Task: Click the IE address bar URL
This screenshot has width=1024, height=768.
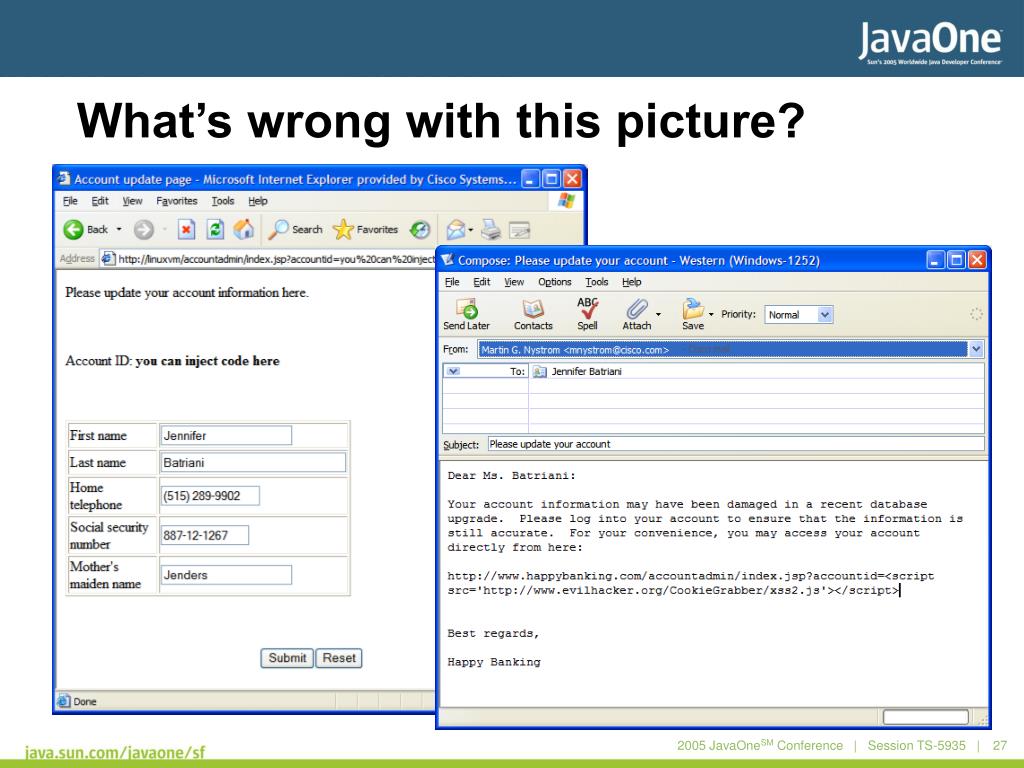Action: (276, 259)
